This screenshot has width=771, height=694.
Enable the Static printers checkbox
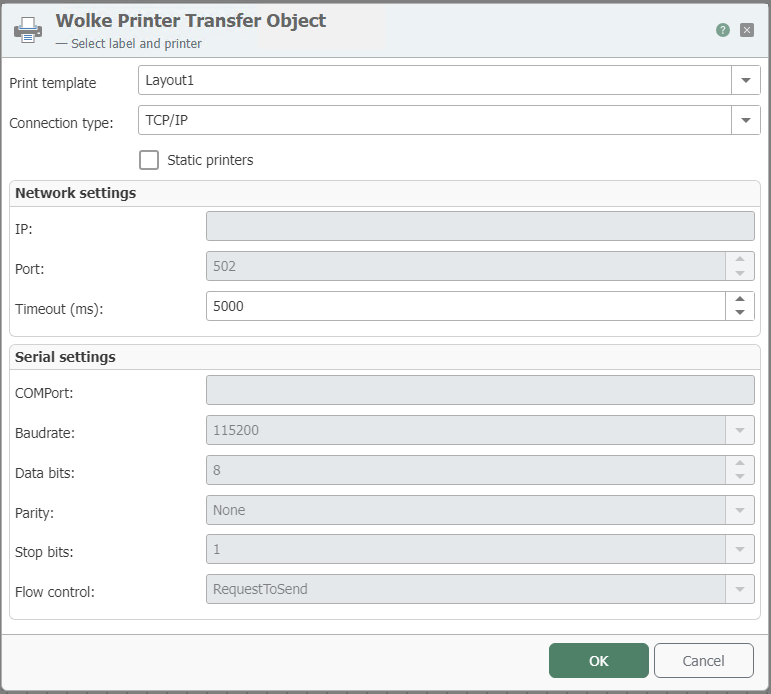149,160
